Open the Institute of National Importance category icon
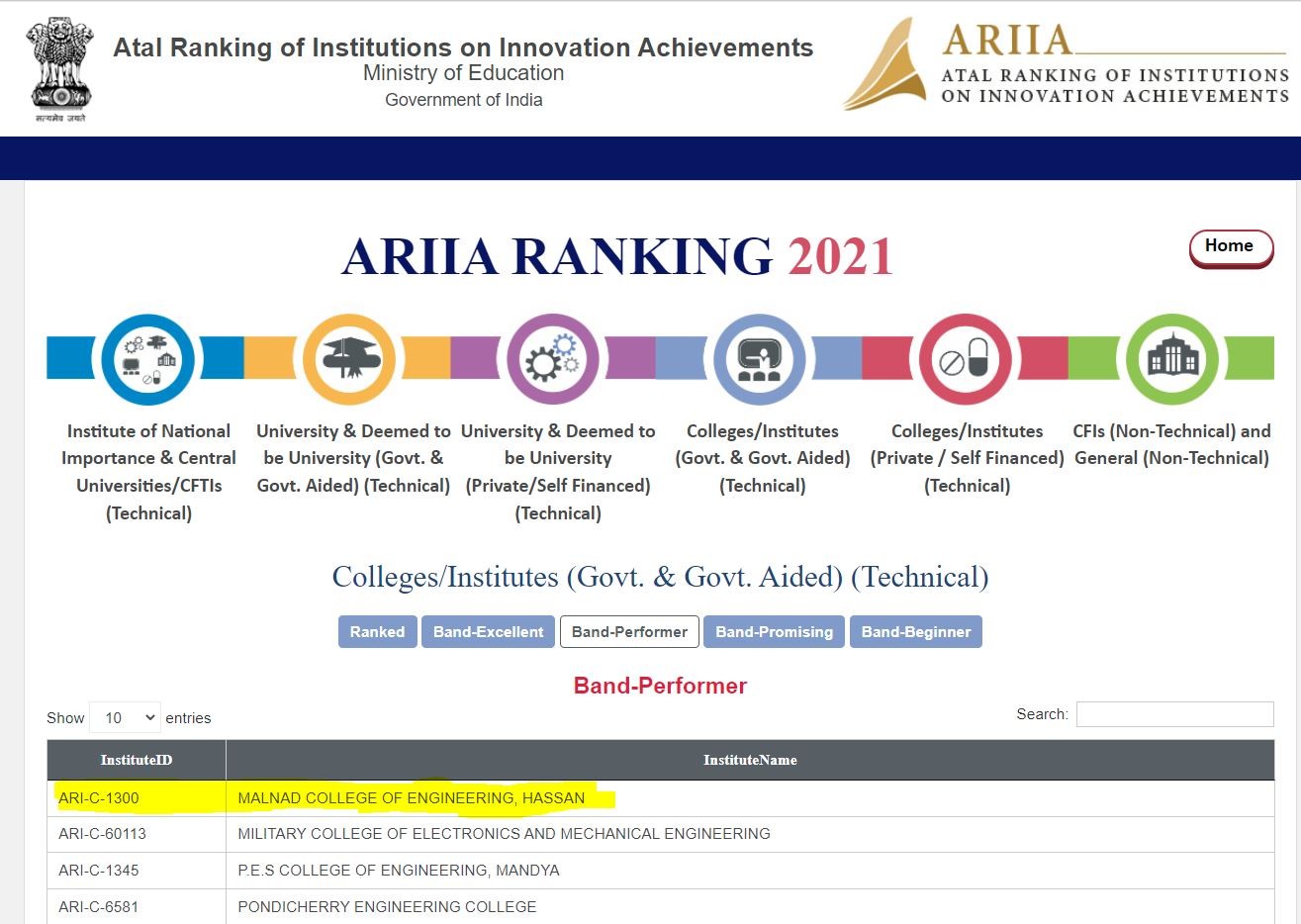 [x=148, y=359]
